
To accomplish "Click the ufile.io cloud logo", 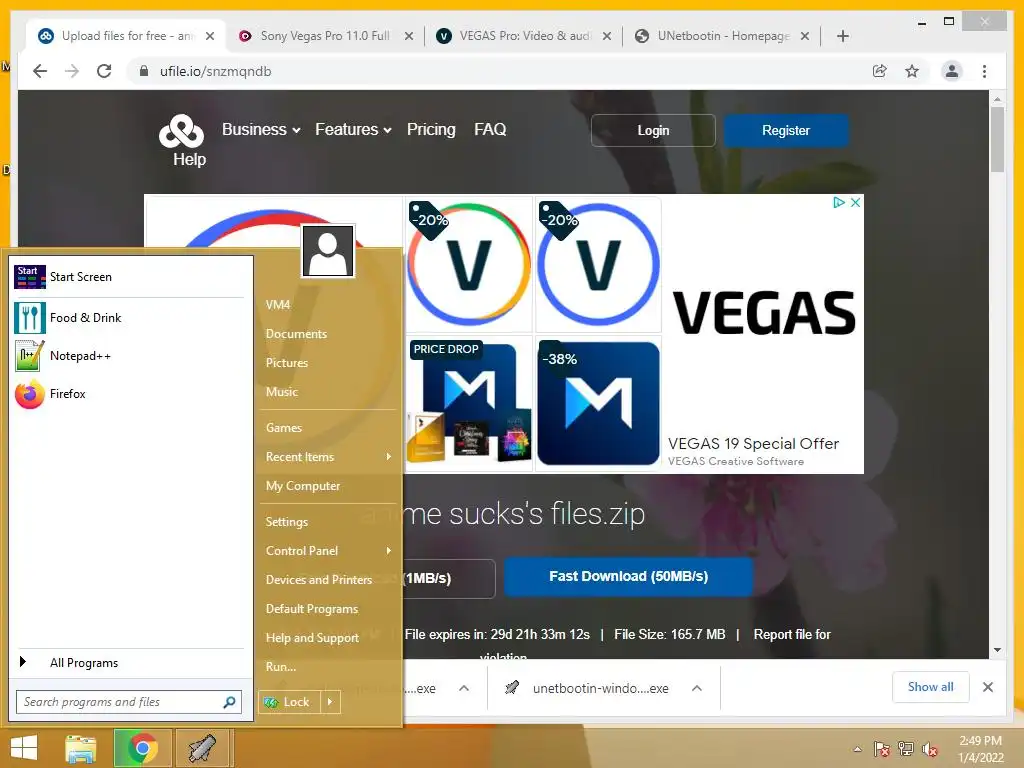I will (182, 131).
